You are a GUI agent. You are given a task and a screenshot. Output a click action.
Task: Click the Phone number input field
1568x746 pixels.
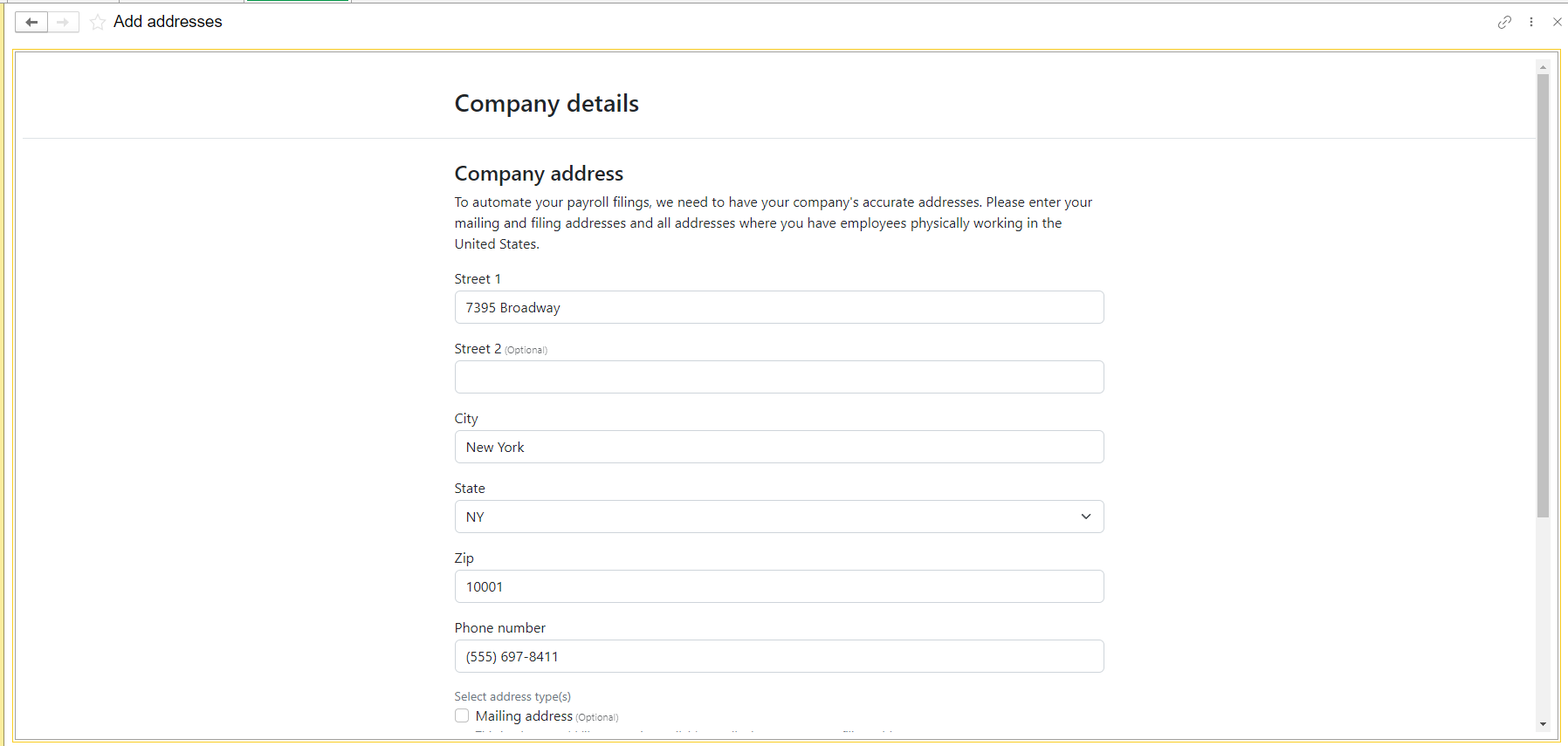coord(779,656)
